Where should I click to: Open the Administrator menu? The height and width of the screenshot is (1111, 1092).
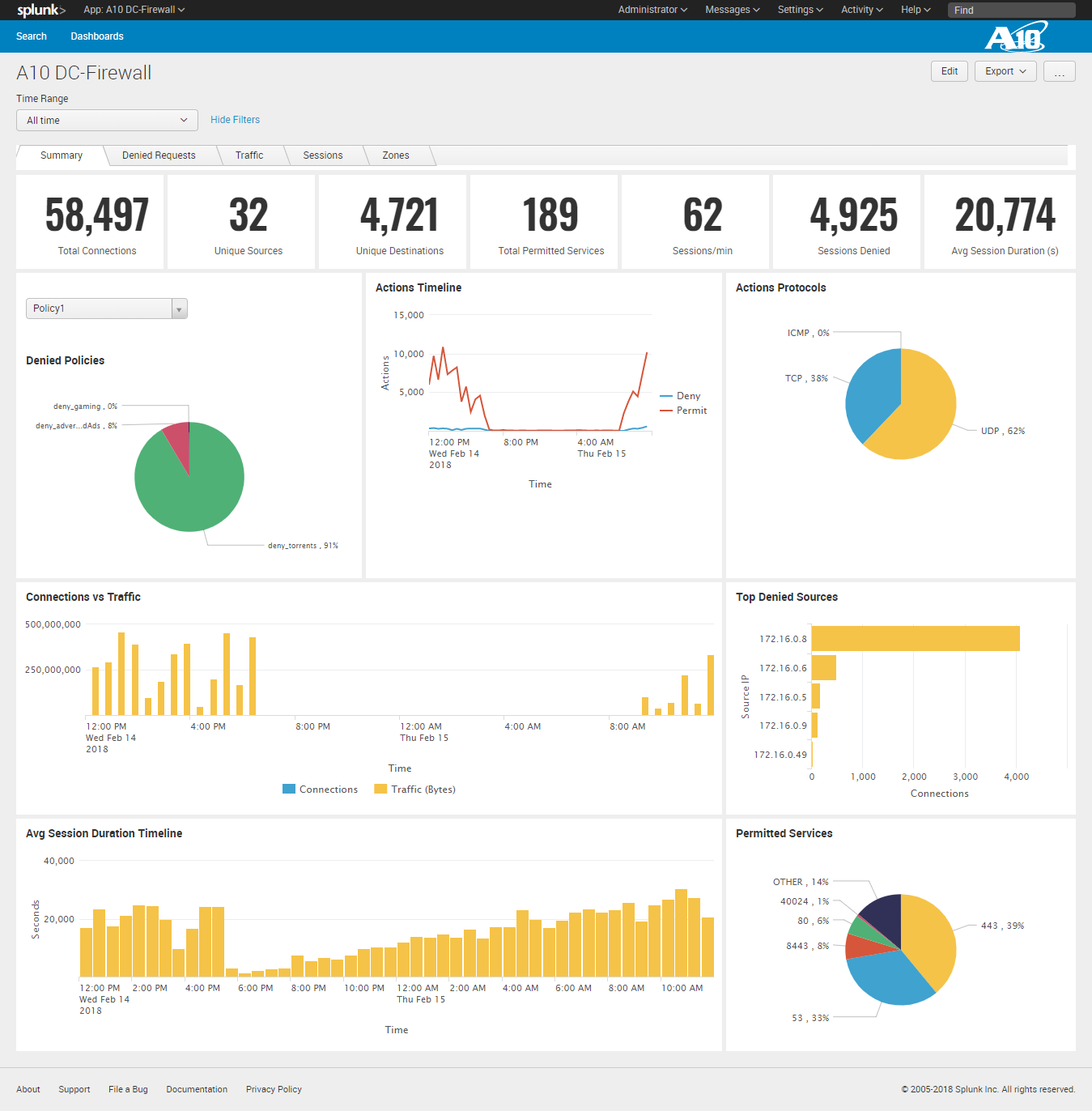click(652, 10)
